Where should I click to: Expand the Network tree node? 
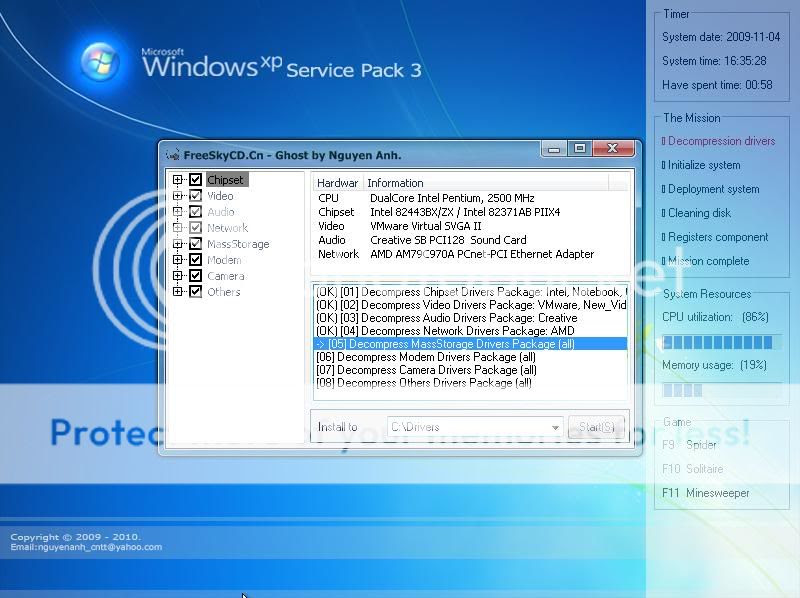[177, 228]
